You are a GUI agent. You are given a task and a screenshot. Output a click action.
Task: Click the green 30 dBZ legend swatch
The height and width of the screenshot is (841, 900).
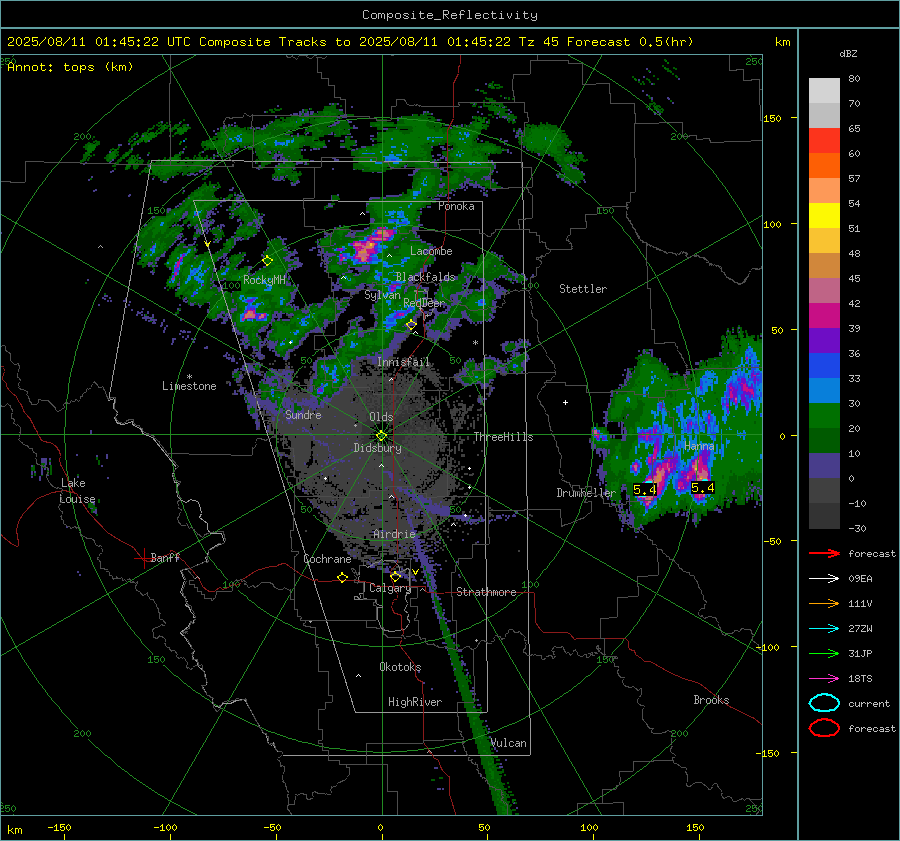click(824, 415)
